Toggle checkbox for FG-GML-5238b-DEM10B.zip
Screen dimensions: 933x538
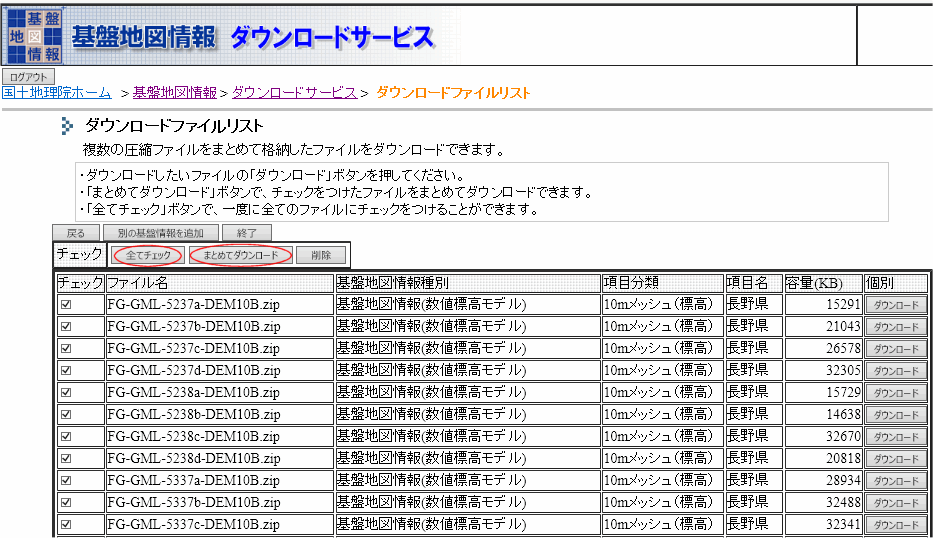[x=66, y=414]
